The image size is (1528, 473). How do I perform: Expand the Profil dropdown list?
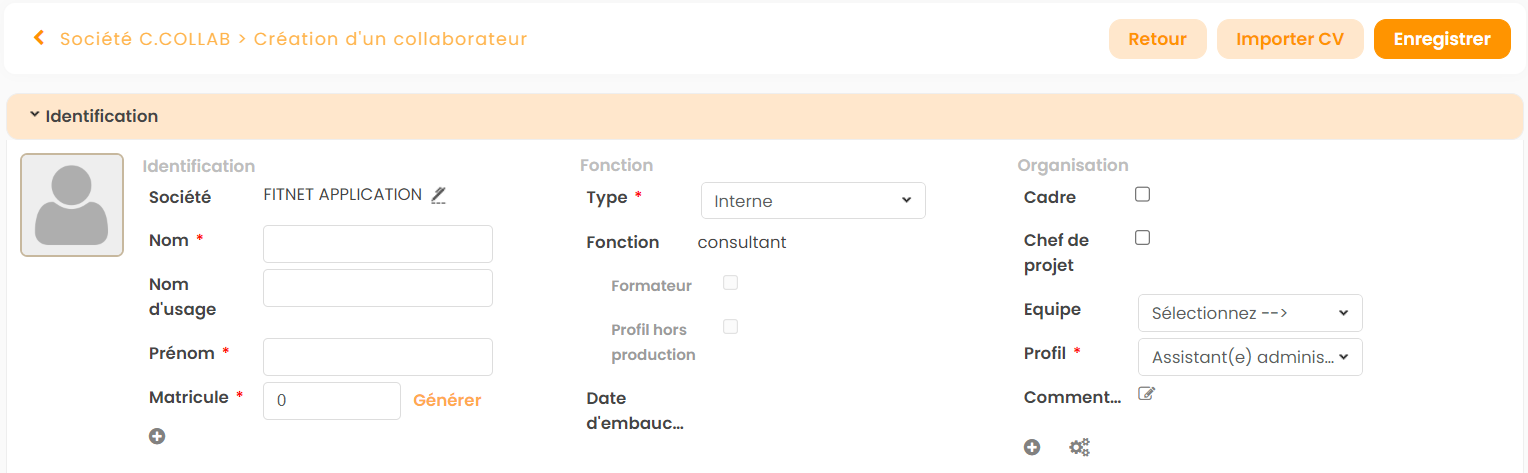(x=1250, y=357)
